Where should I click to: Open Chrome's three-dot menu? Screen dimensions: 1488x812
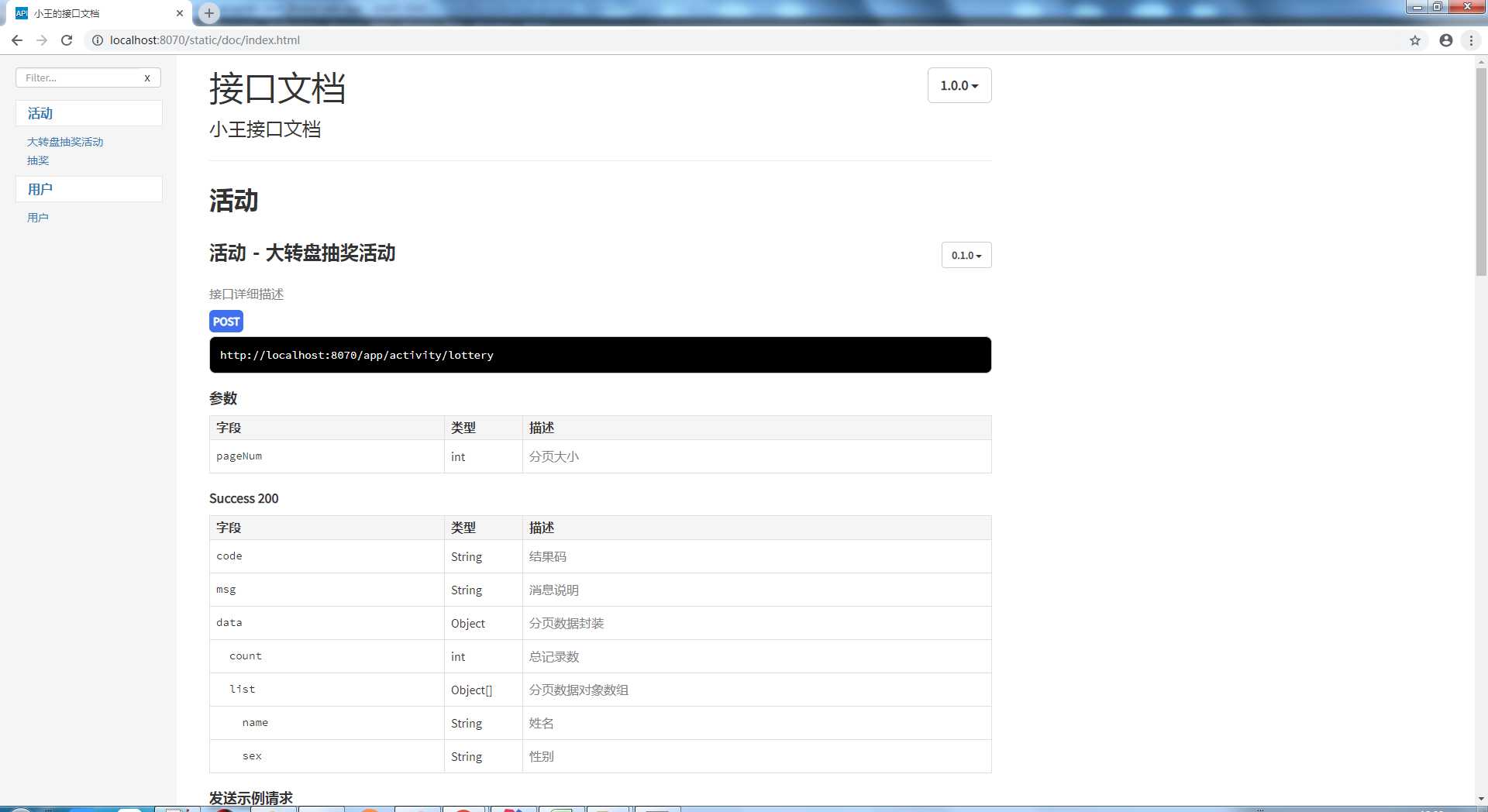coord(1471,40)
